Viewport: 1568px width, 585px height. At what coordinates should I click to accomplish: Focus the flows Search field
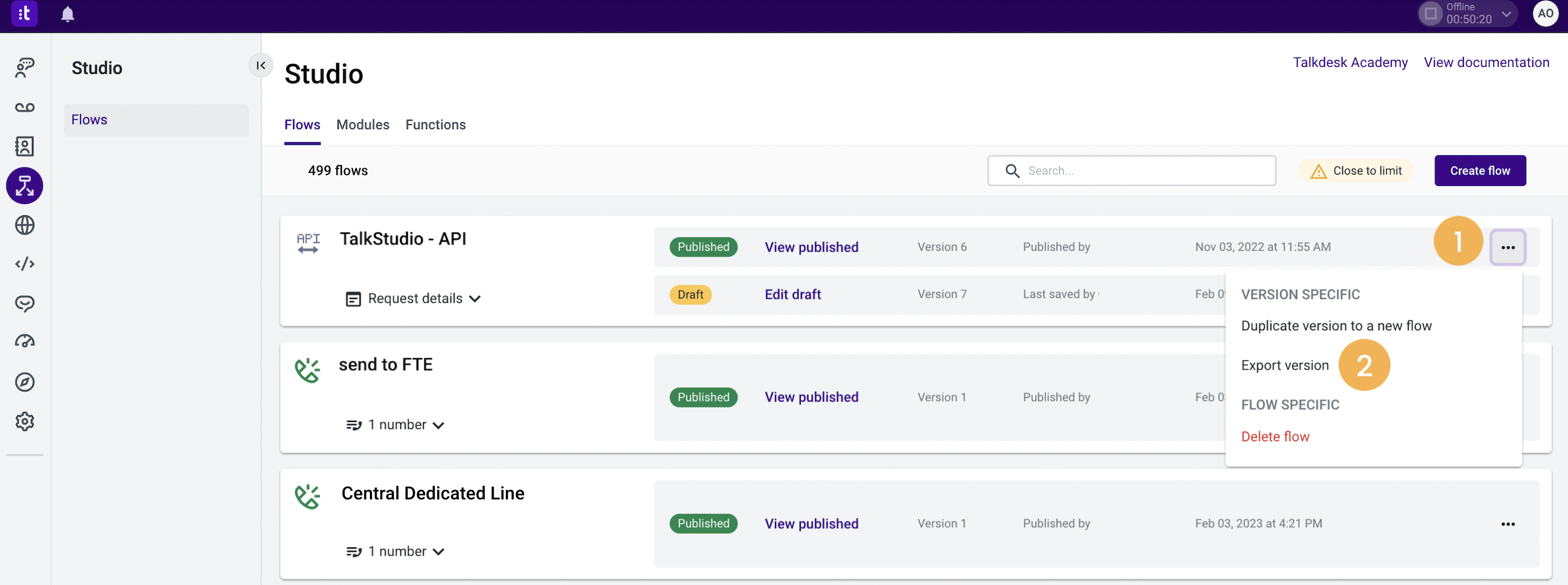click(x=1132, y=171)
